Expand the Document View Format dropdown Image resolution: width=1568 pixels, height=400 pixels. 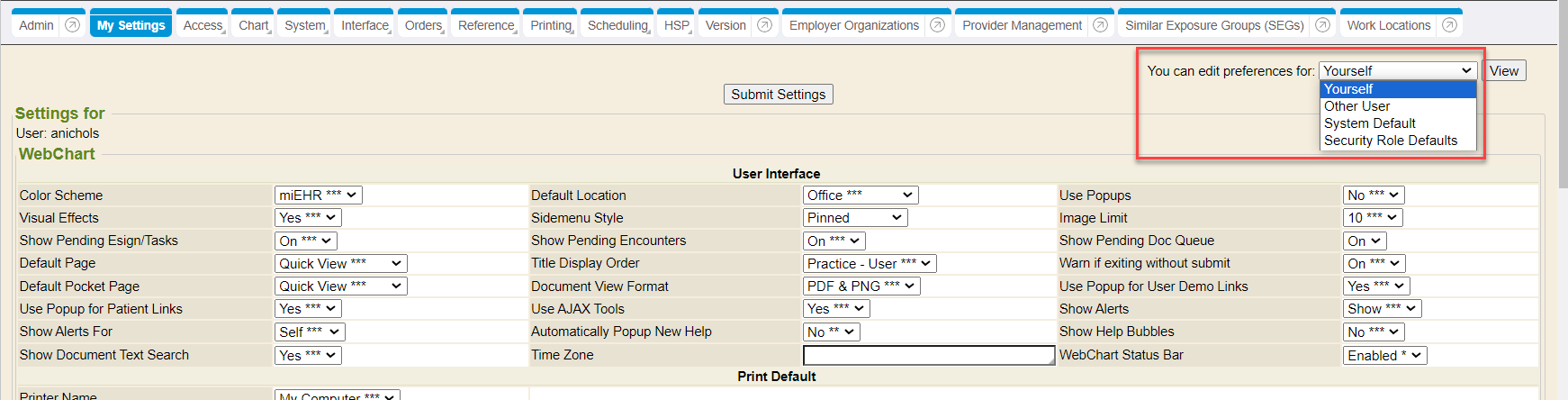tap(860, 286)
